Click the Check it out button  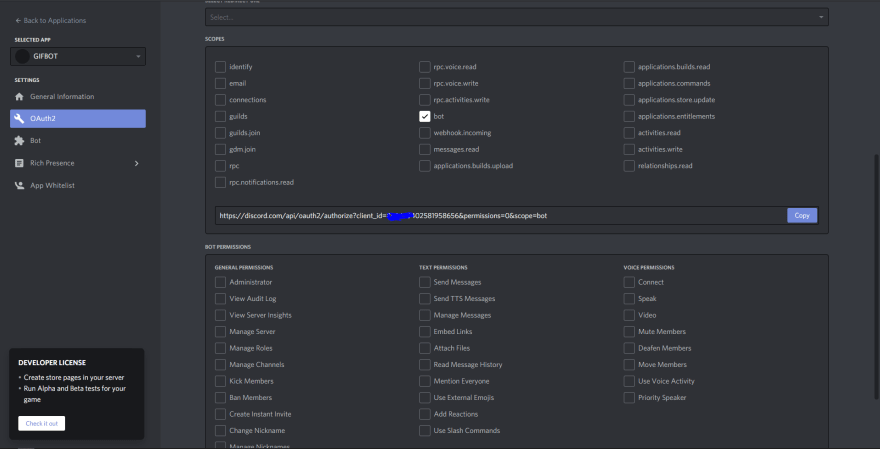pyautogui.click(x=42, y=423)
